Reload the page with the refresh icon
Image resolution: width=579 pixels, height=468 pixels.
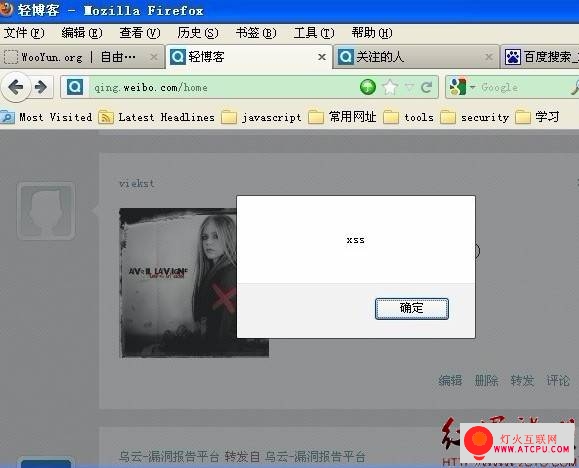[426, 88]
